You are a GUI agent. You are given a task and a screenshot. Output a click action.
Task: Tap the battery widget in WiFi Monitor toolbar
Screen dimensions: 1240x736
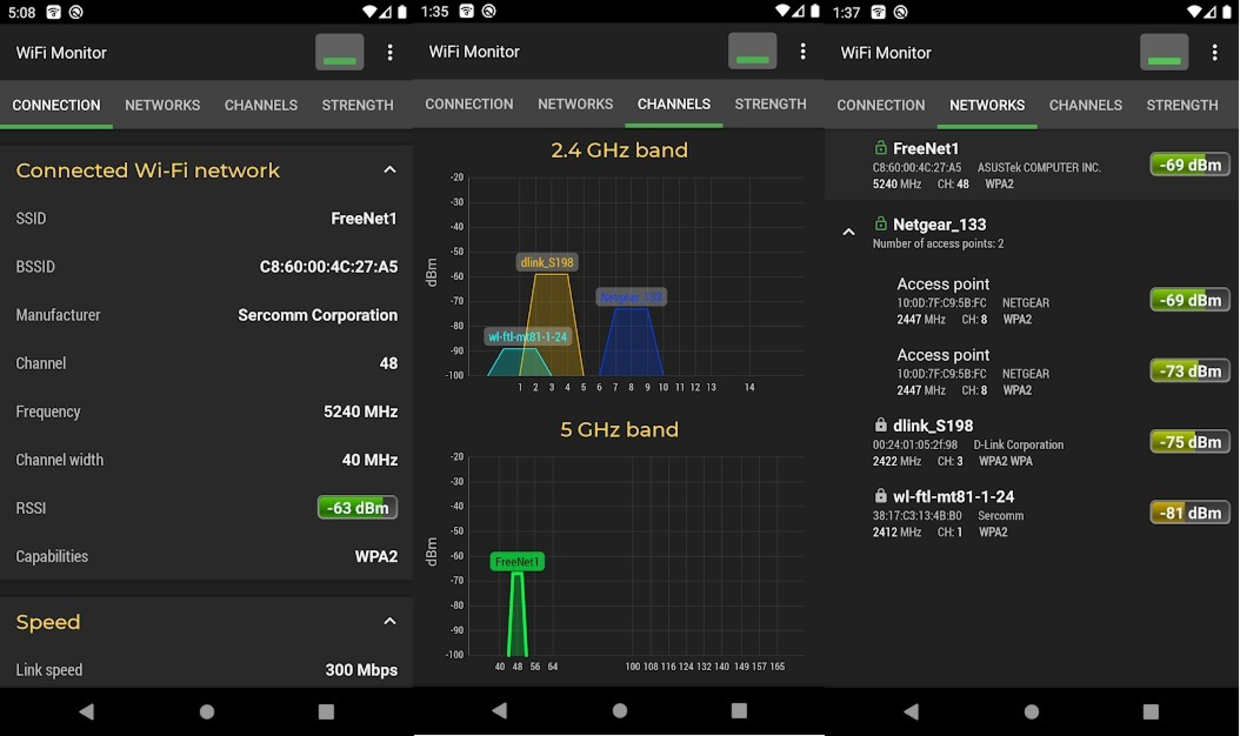(339, 51)
